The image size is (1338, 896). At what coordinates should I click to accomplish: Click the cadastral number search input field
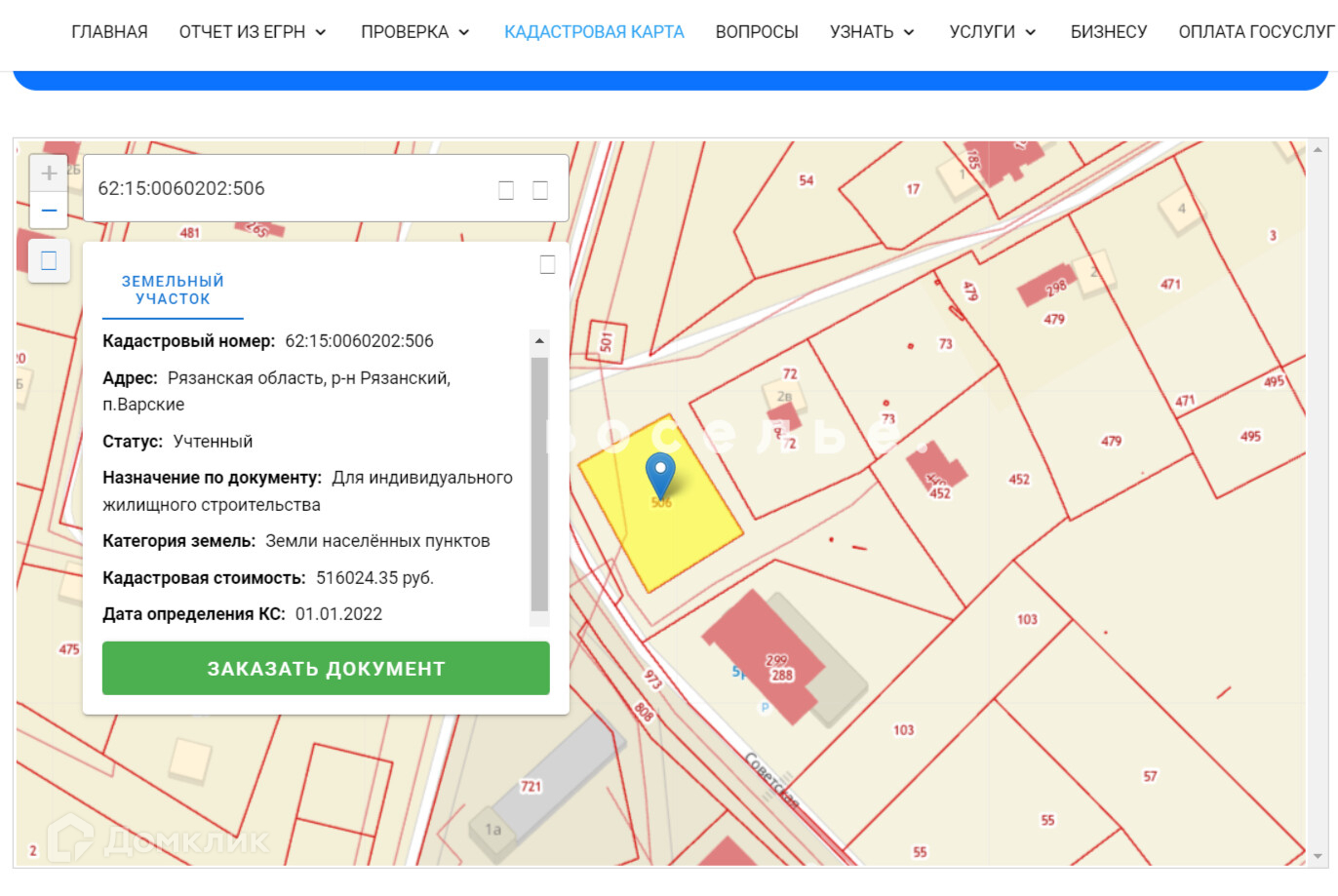pyautogui.click(x=288, y=189)
